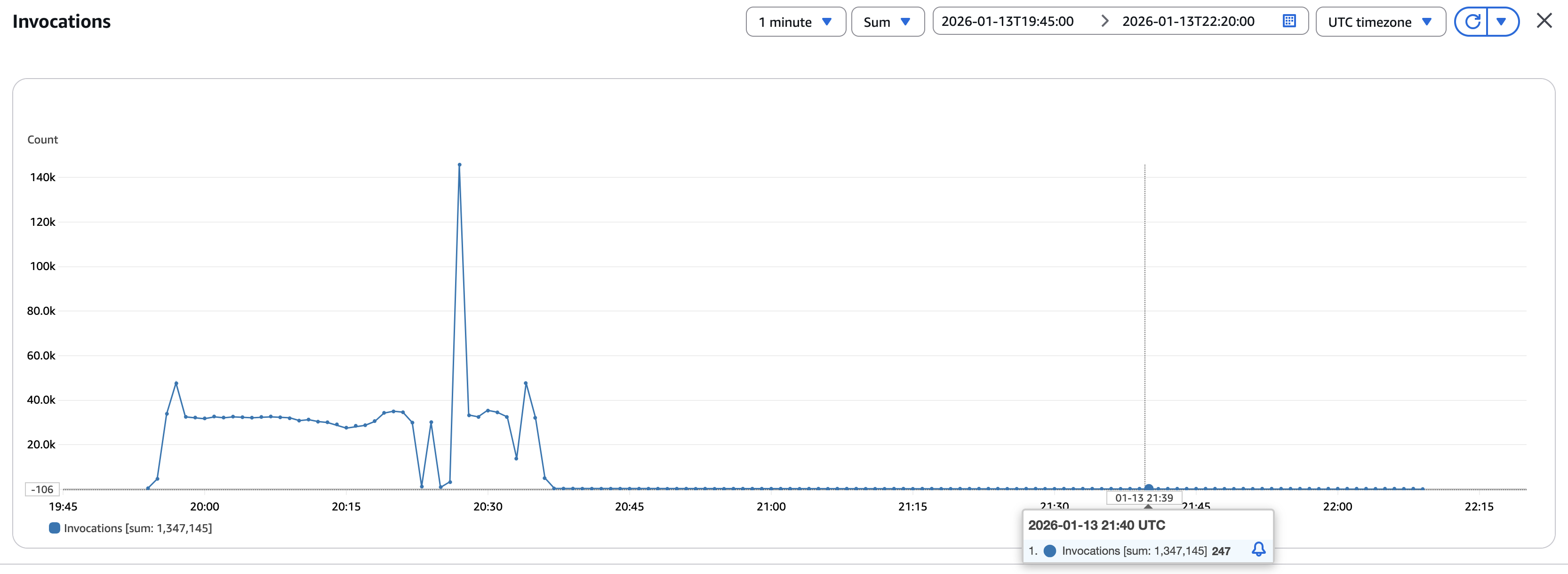The height and width of the screenshot is (574, 1568).
Task: Open the calendar date picker icon
Action: coord(1289,21)
